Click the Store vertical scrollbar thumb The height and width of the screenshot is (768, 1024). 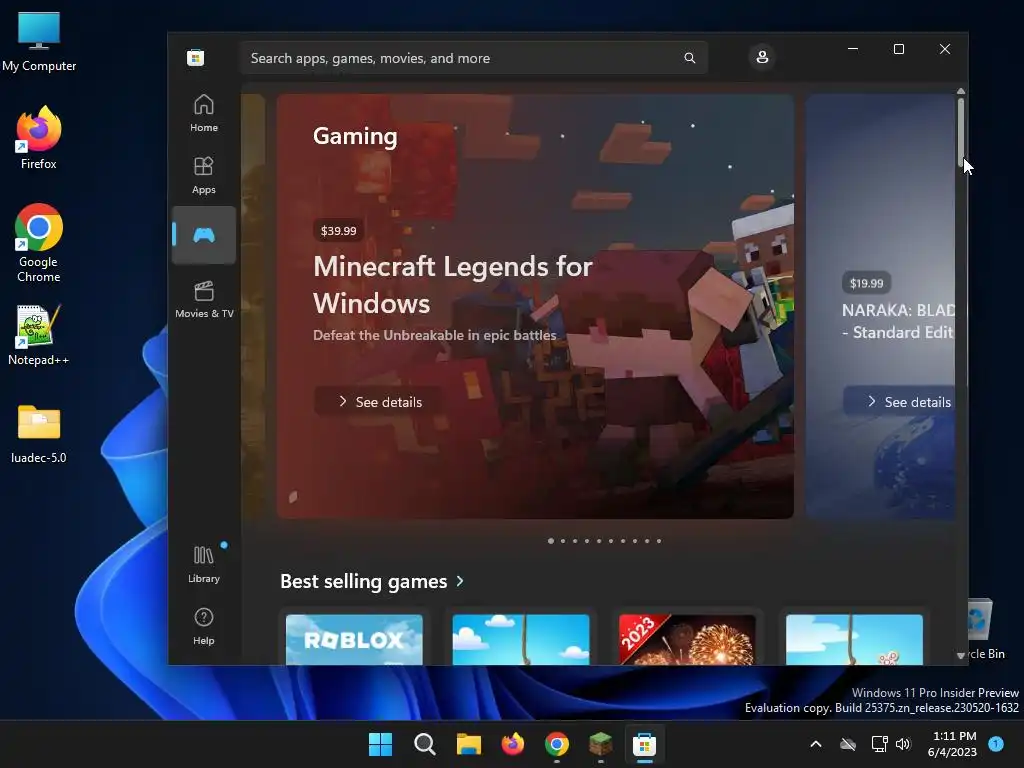point(961,131)
